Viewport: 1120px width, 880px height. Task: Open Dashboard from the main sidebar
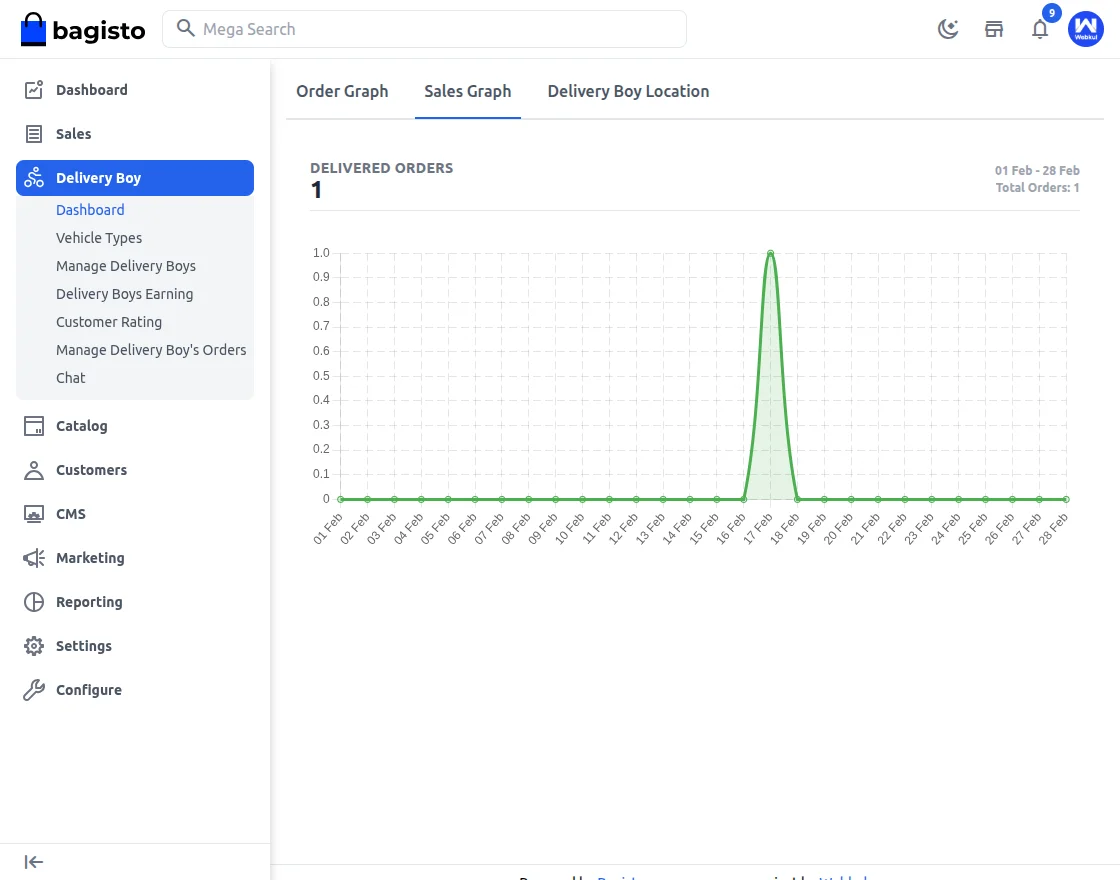(91, 90)
